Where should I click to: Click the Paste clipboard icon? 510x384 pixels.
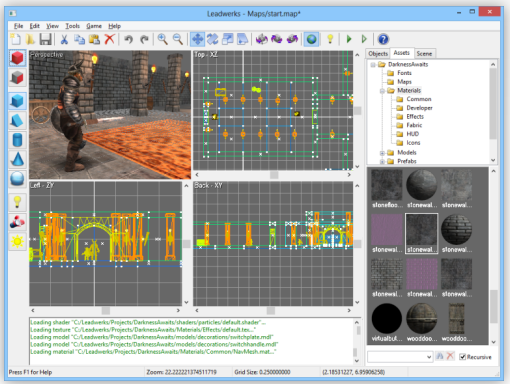coord(94,39)
